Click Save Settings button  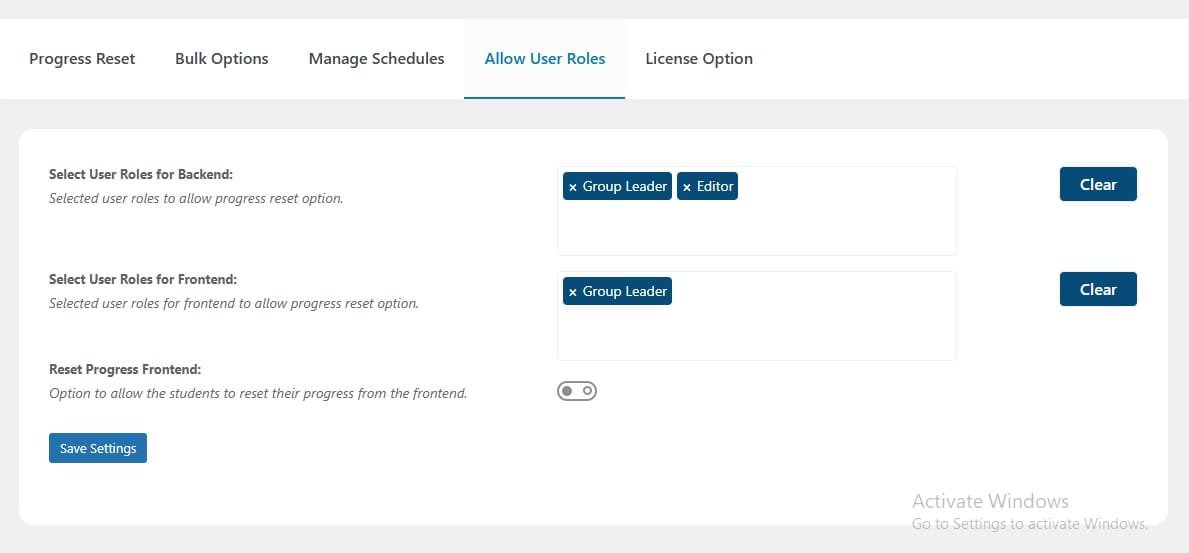(x=98, y=448)
